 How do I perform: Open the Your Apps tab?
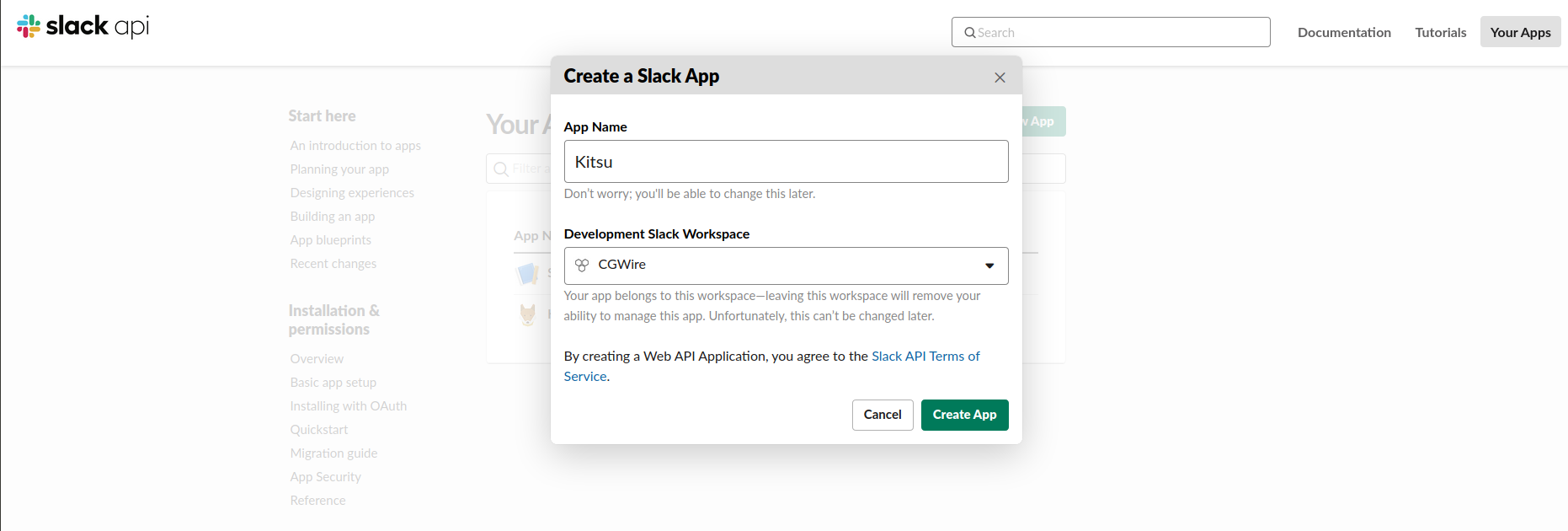tap(1520, 33)
